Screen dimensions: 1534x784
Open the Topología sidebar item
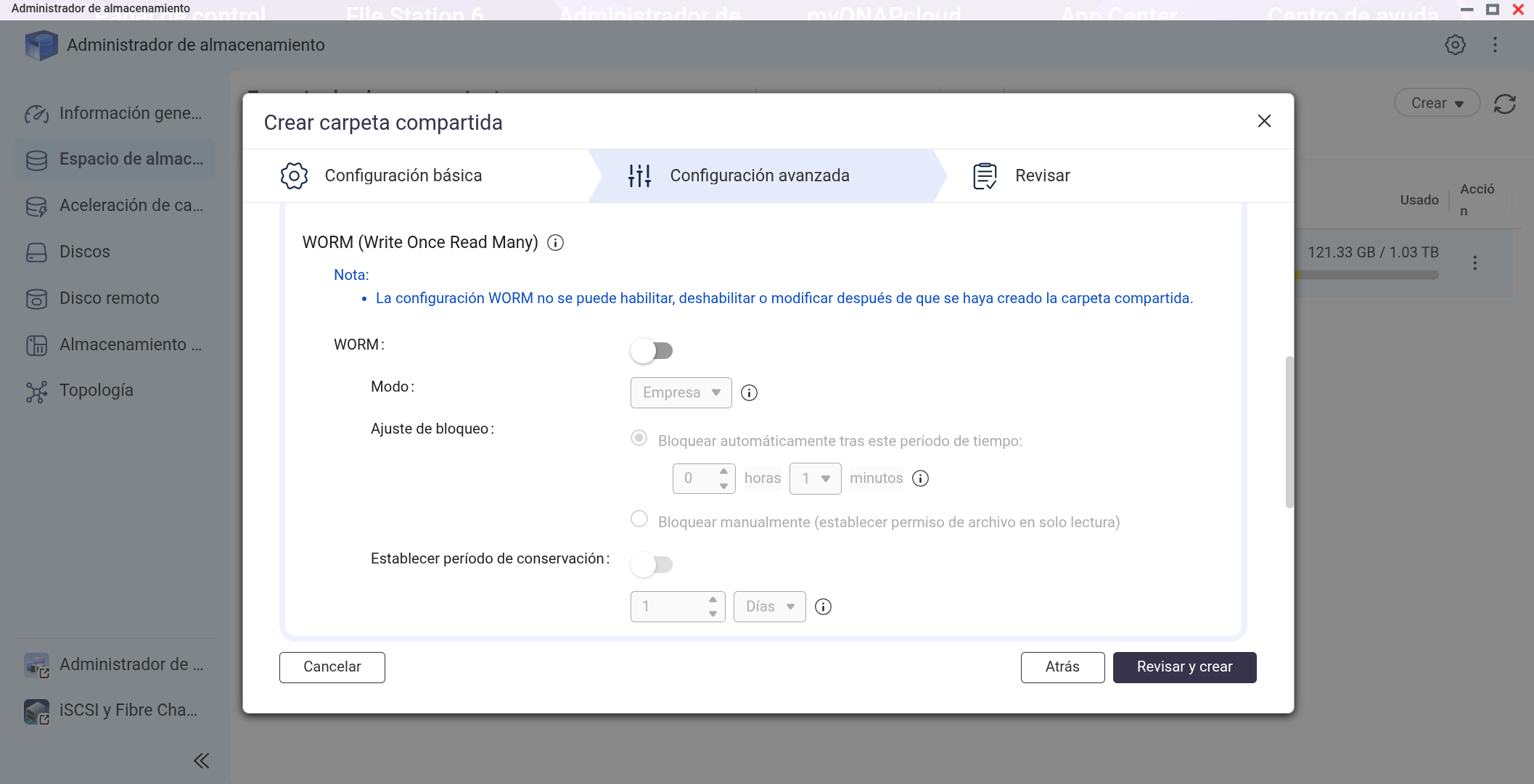[x=96, y=391]
